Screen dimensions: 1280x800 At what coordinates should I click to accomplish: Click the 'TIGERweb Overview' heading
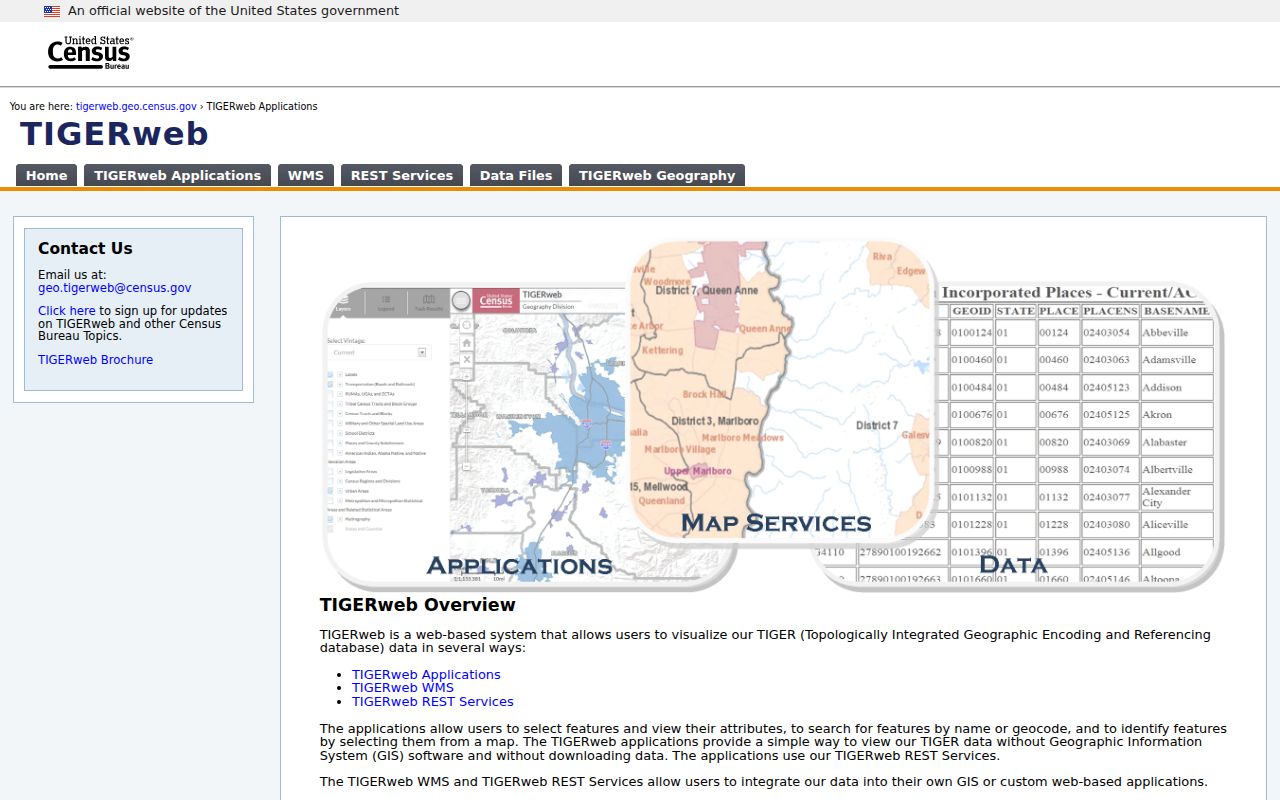point(418,605)
